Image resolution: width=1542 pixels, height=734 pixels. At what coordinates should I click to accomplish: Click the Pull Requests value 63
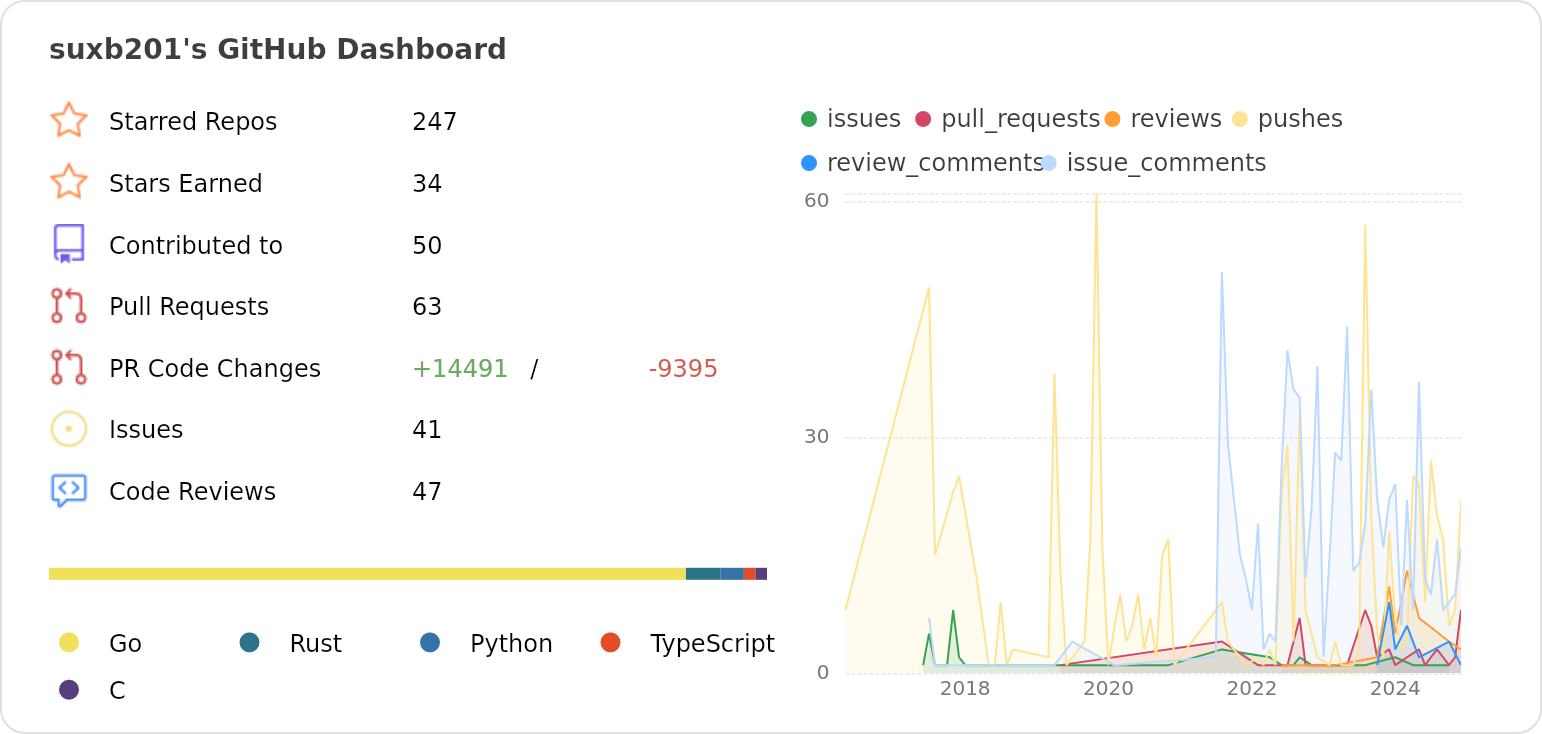[427, 306]
